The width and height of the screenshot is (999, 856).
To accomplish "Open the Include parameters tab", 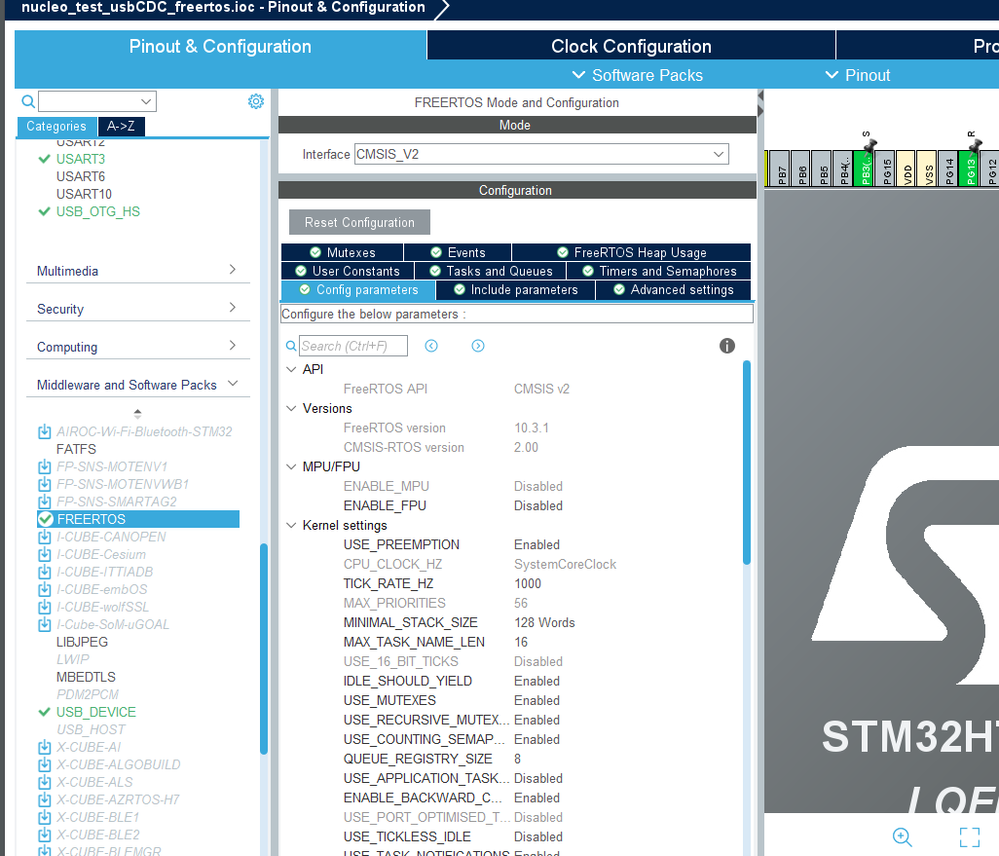I will click(515, 290).
